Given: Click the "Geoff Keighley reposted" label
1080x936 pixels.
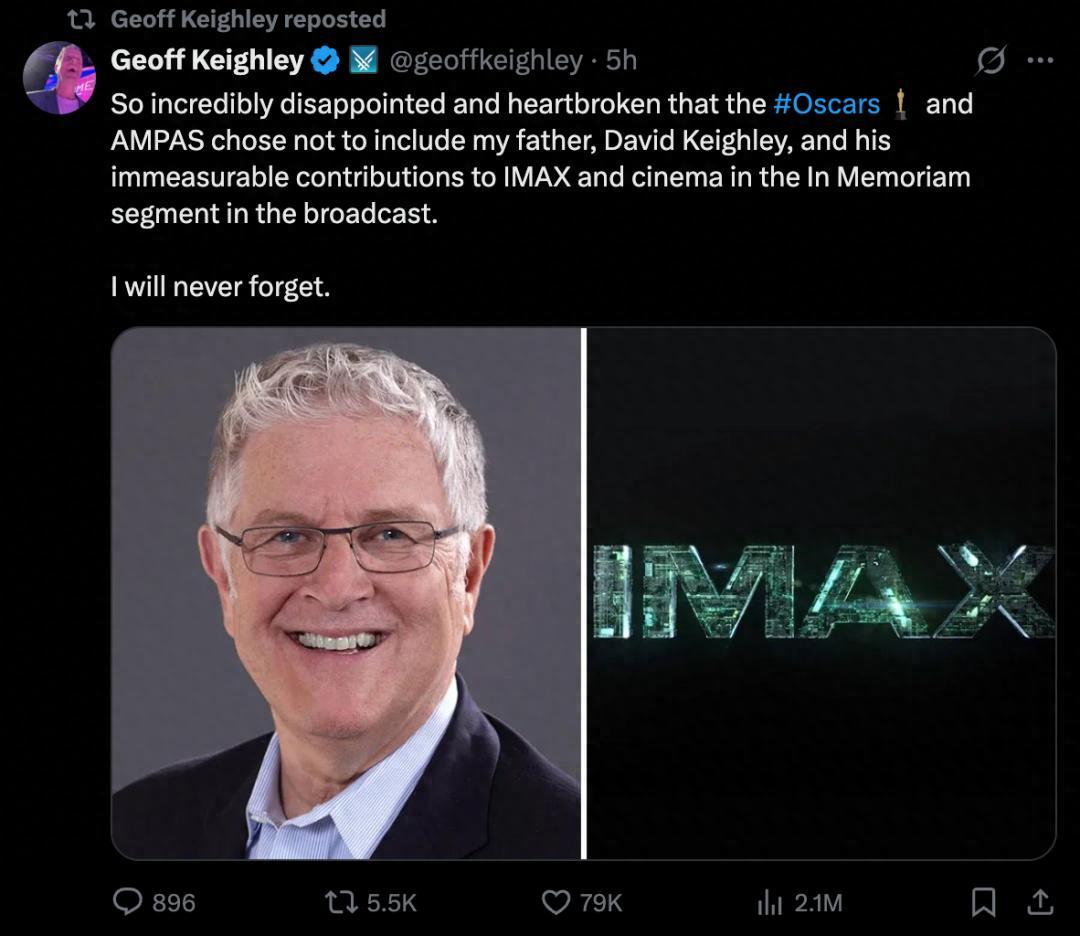Looking at the screenshot, I should 247,19.
